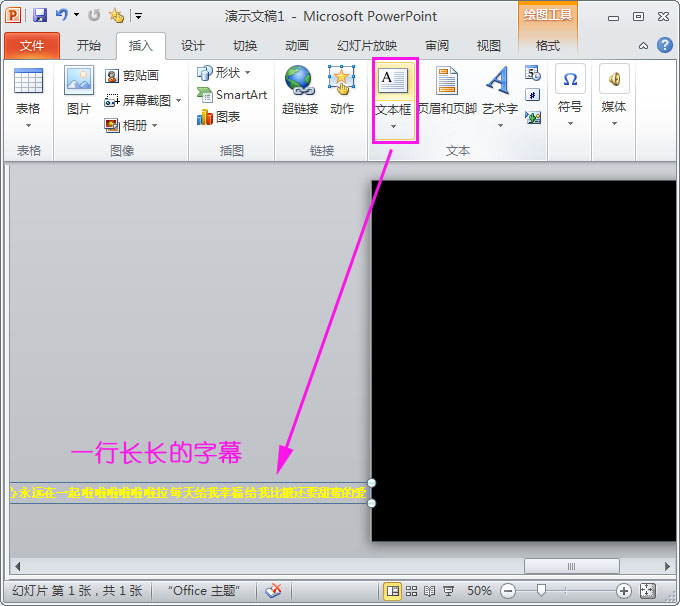Insert a 图片 (Picture)
The width and height of the screenshot is (680, 606).
tap(78, 91)
